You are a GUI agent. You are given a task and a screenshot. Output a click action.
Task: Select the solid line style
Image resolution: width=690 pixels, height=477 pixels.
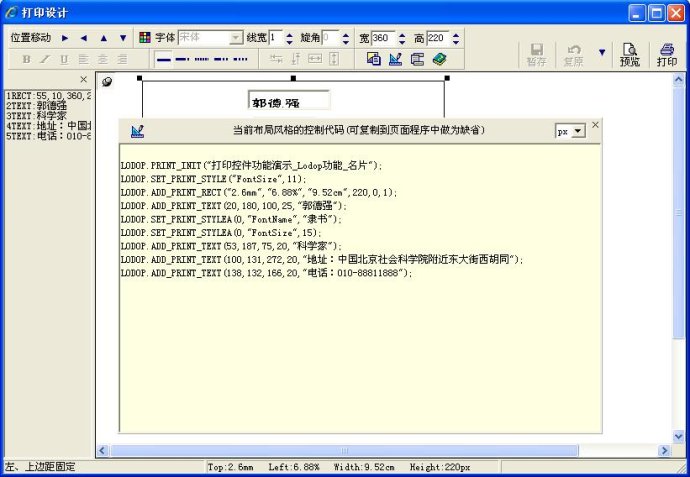pyautogui.click(x=164, y=59)
